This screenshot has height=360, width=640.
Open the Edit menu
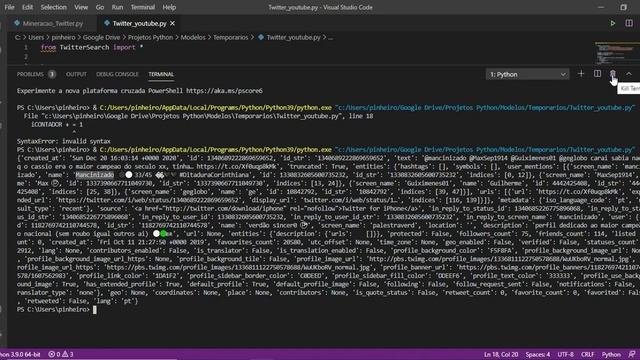tap(27, 7)
